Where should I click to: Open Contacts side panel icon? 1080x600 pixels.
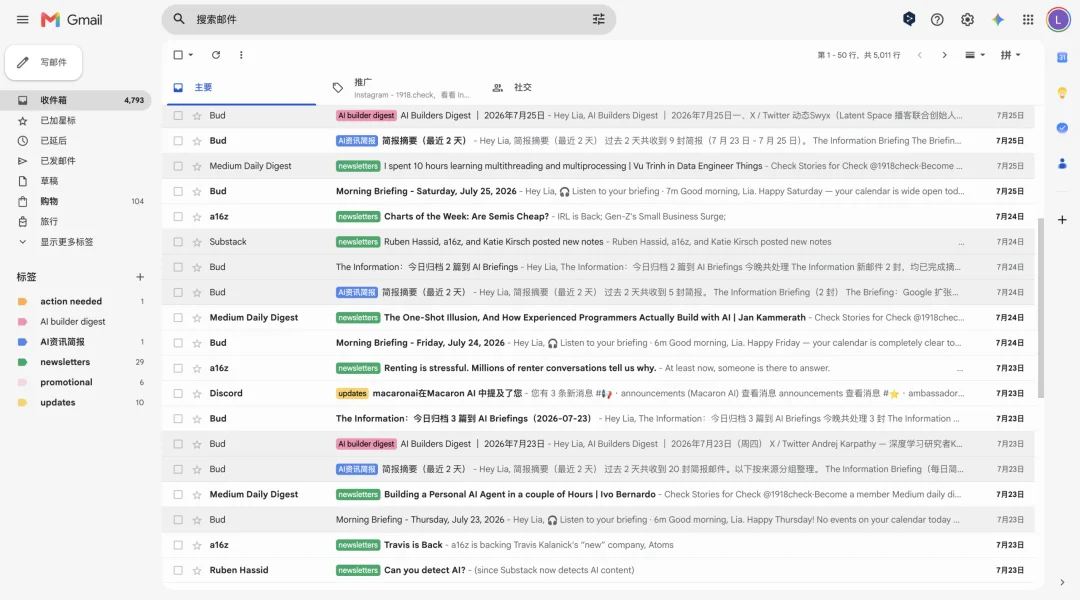[x=1062, y=163]
